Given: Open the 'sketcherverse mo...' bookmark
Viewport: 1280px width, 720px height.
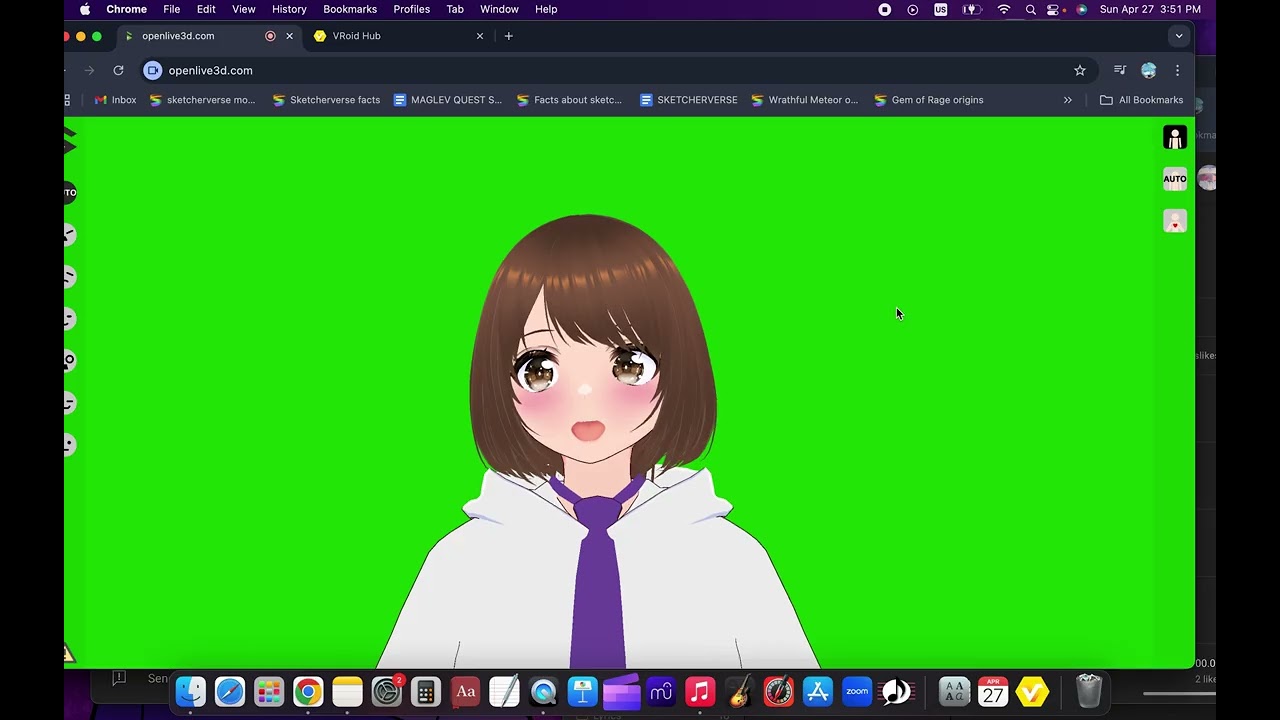Looking at the screenshot, I should coord(202,100).
